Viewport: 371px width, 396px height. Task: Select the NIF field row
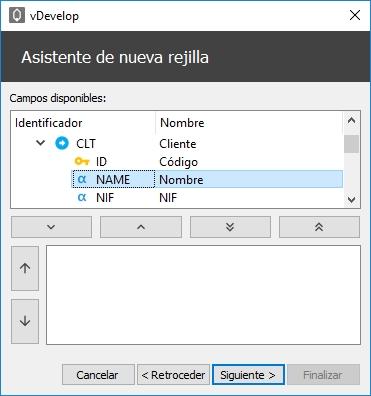click(207, 197)
